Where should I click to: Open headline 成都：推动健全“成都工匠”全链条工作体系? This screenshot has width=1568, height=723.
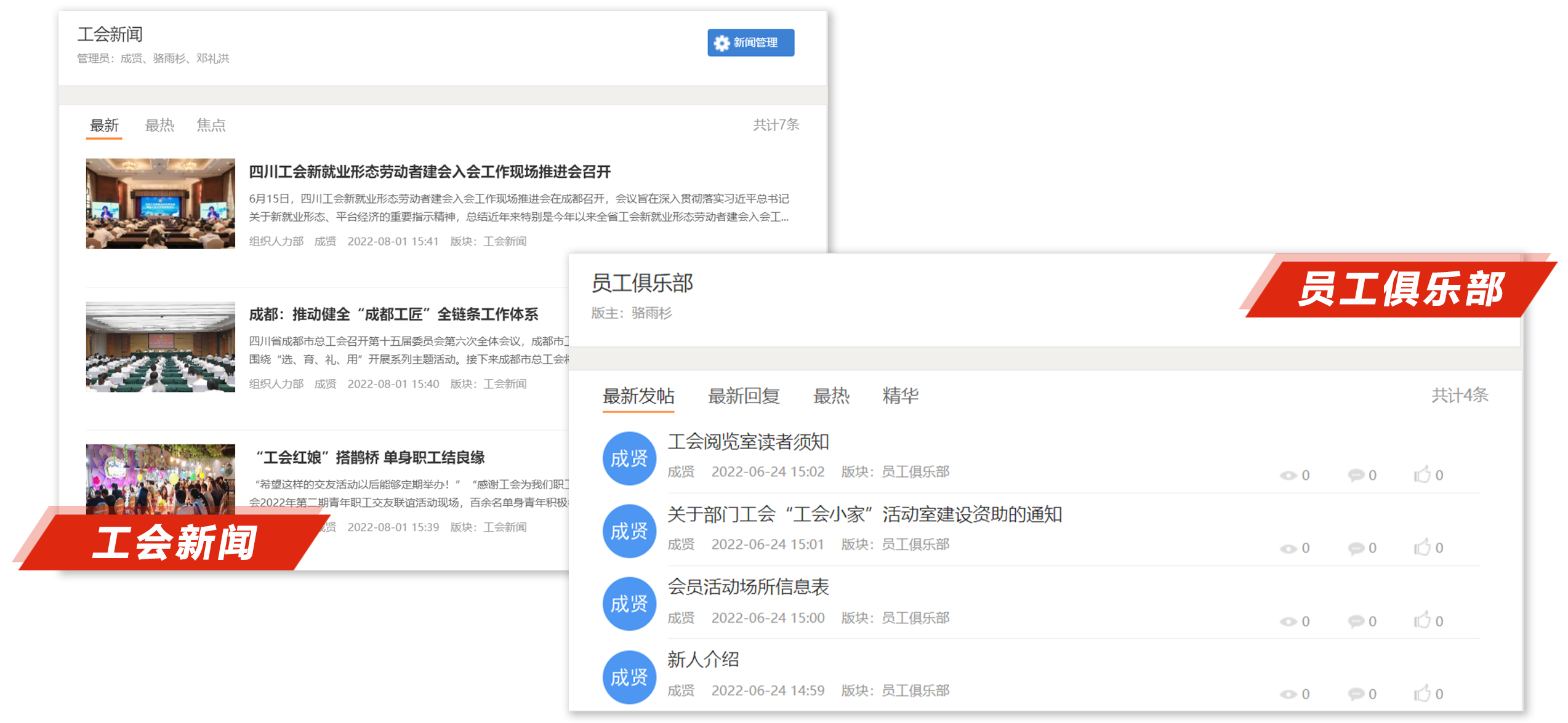click(x=393, y=314)
